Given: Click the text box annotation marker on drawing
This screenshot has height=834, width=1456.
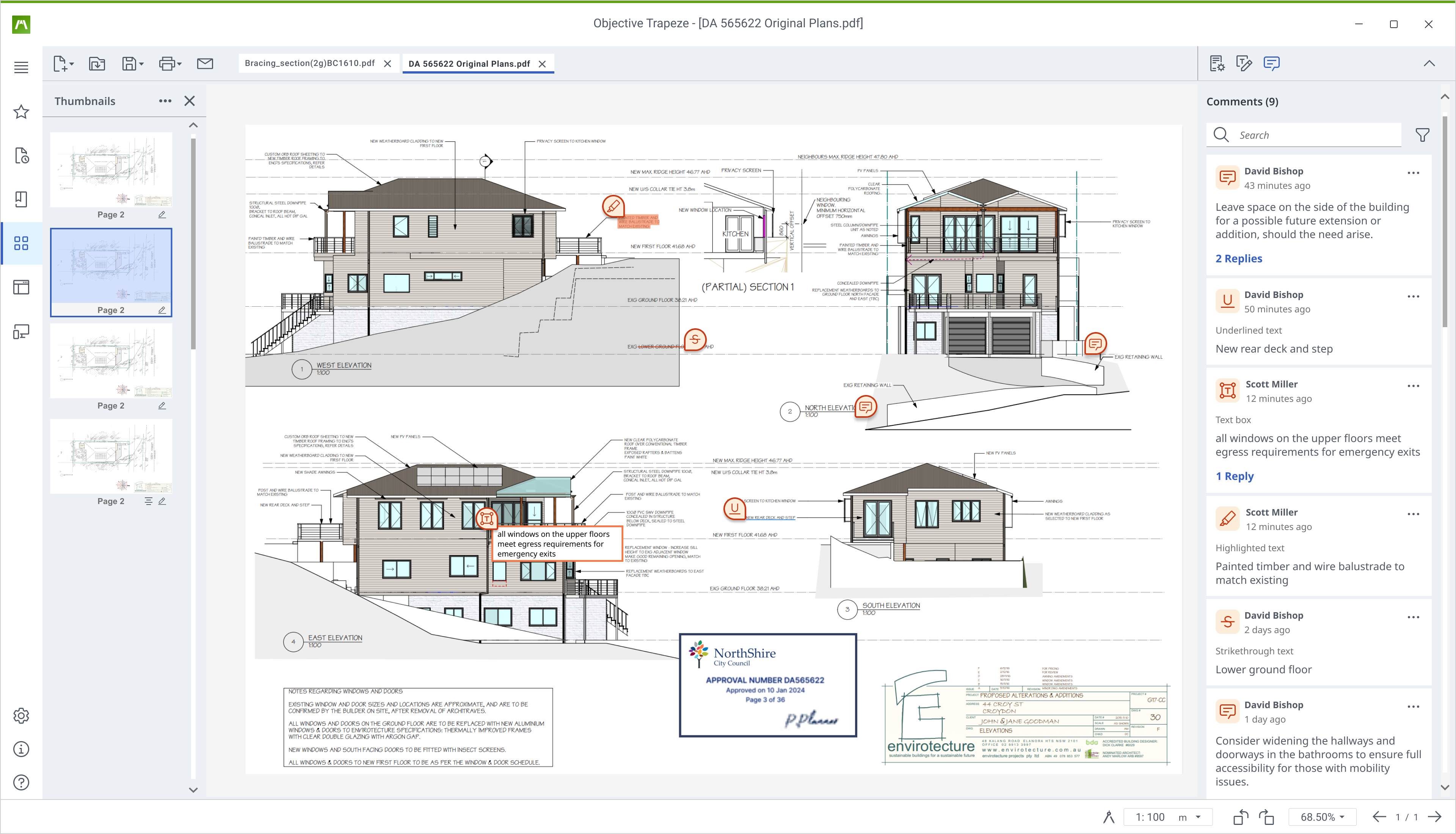Looking at the screenshot, I should pyautogui.click(x=487, y=518).
